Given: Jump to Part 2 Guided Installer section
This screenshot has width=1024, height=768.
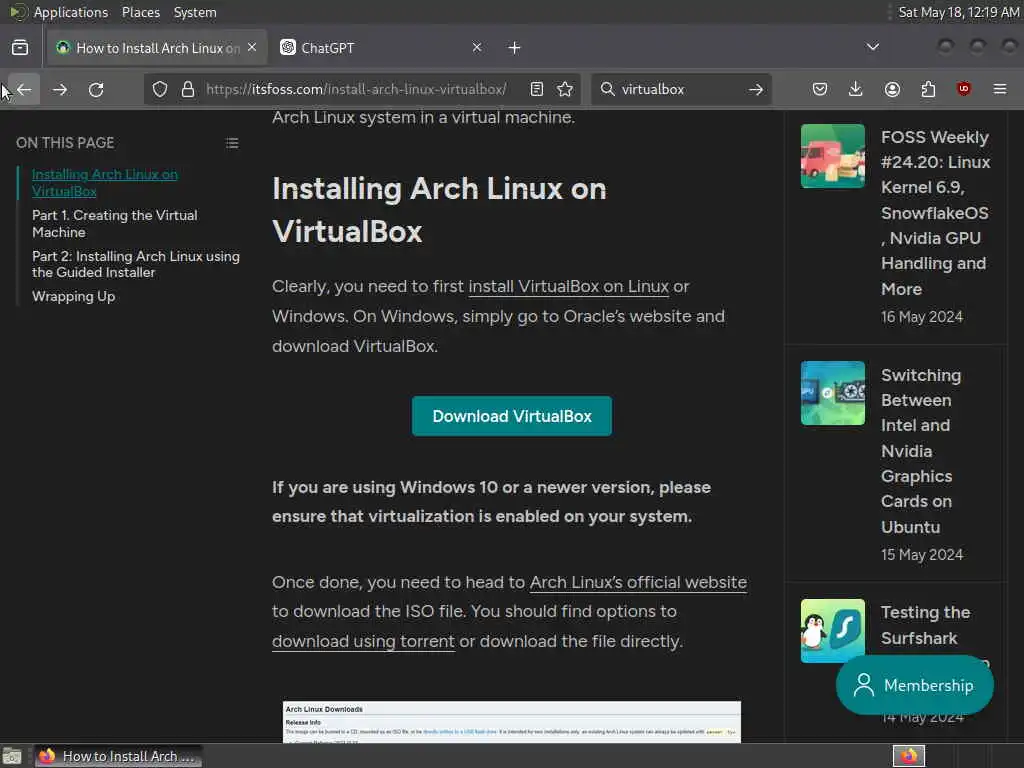Looking at the screenshot, I should click(136, 264).
